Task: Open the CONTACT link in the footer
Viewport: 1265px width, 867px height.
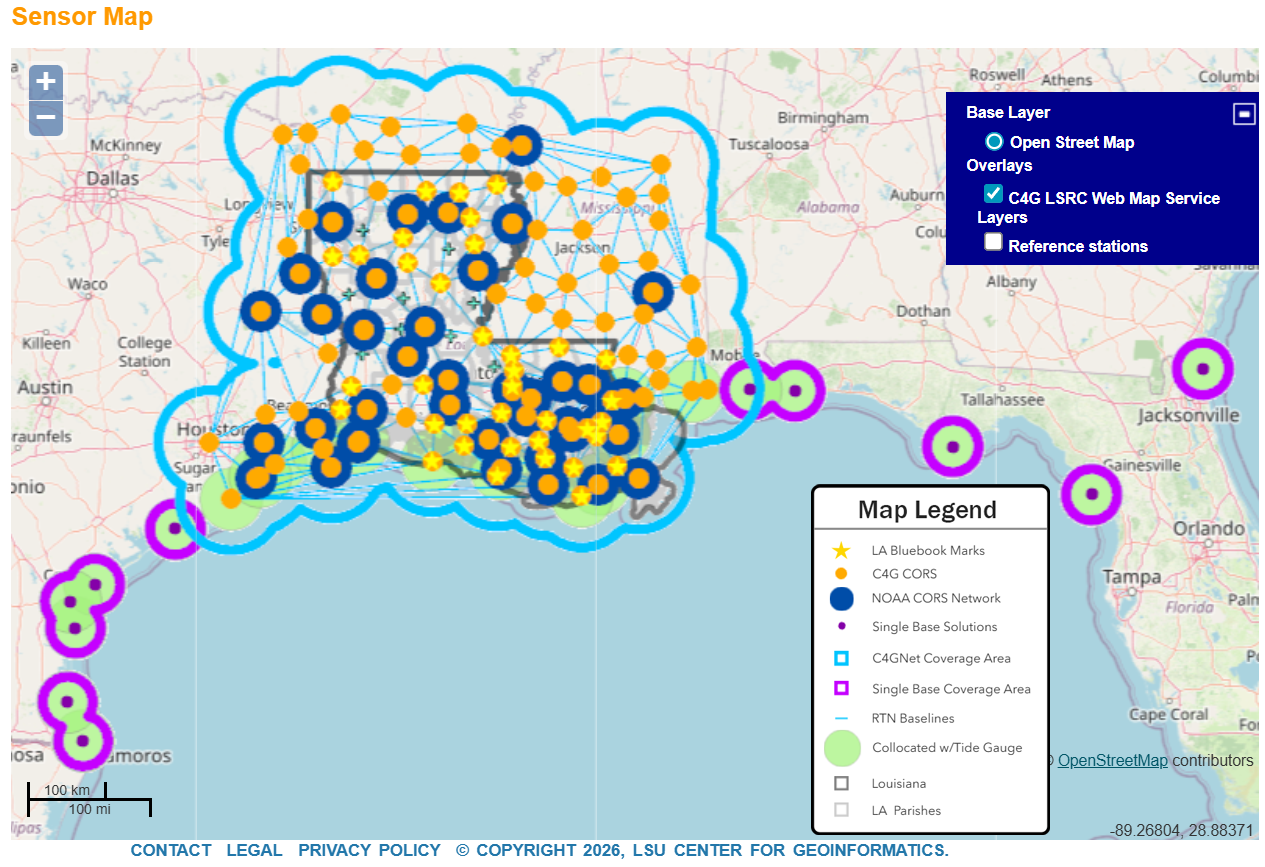Action: (170, 850)
